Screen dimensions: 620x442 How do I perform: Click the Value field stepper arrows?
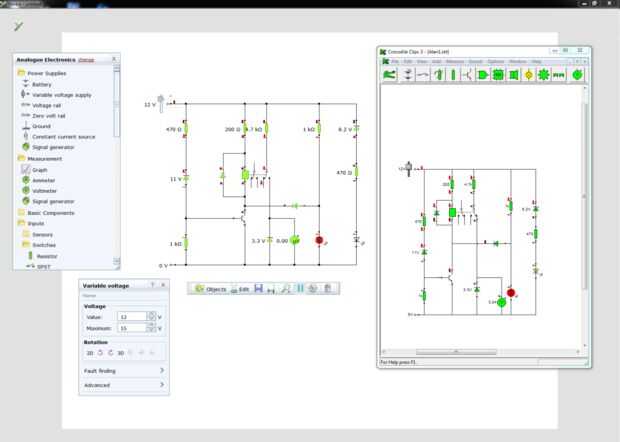pos(151,316)
